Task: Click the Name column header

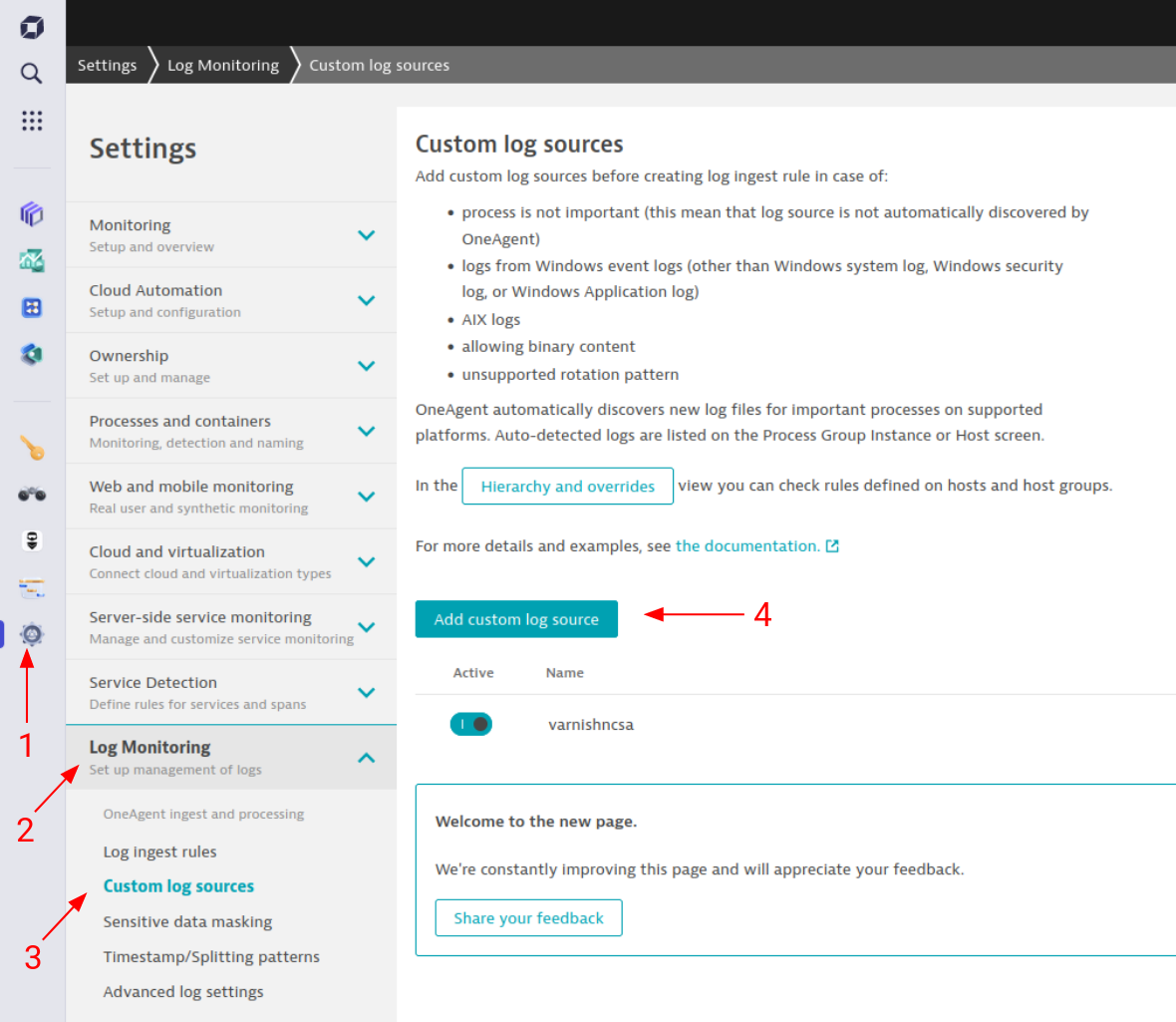Action: 565,673
